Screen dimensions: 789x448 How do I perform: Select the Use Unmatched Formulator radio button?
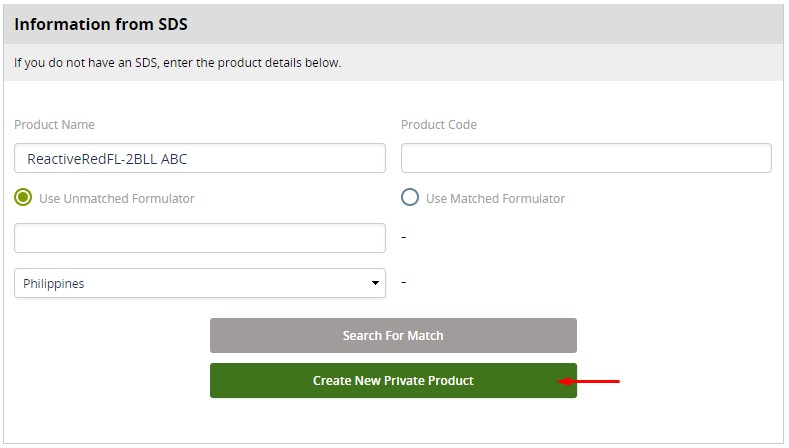tap(23, 198)
